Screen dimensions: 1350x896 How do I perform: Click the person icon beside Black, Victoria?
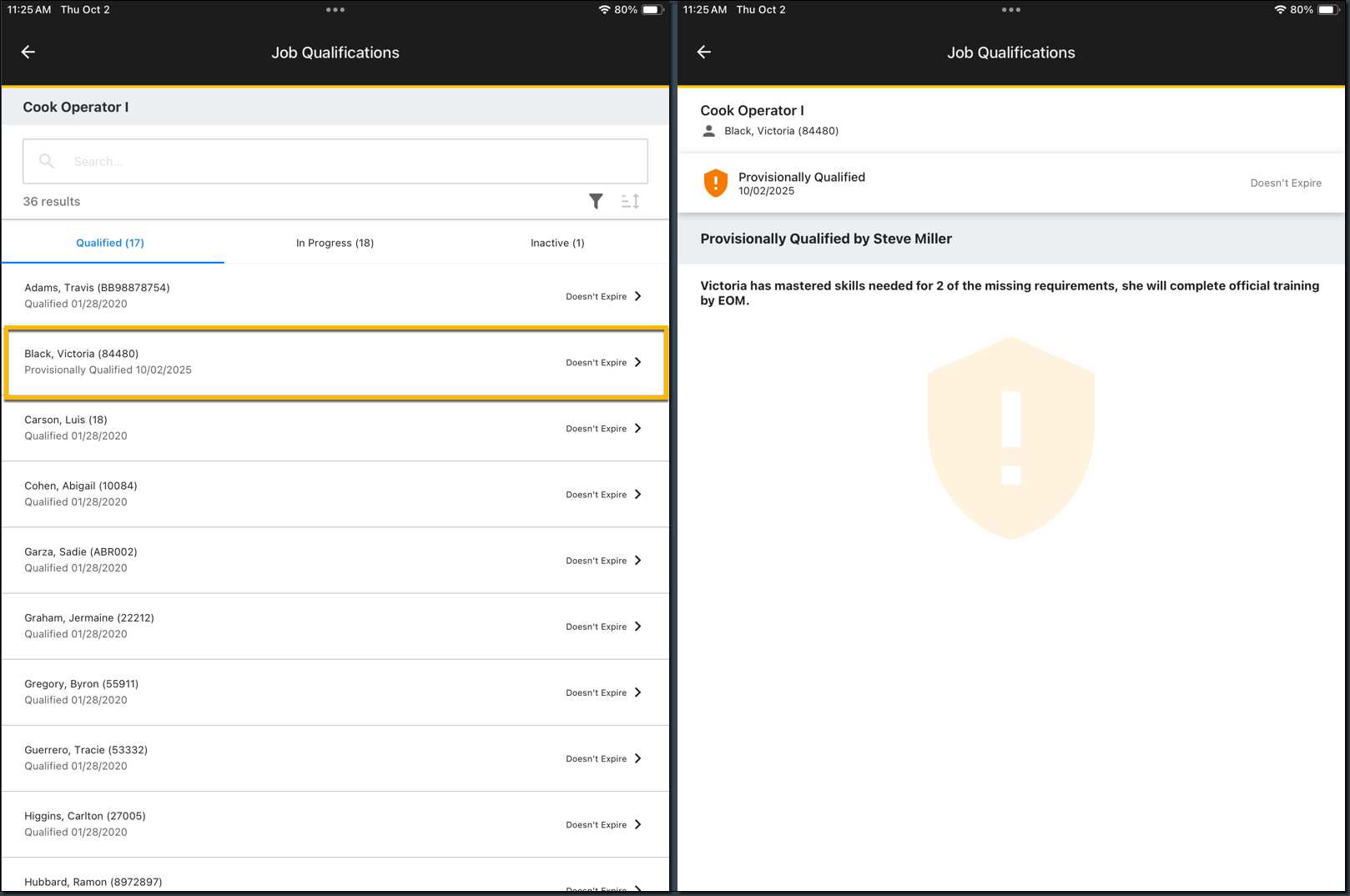(709, 131)
